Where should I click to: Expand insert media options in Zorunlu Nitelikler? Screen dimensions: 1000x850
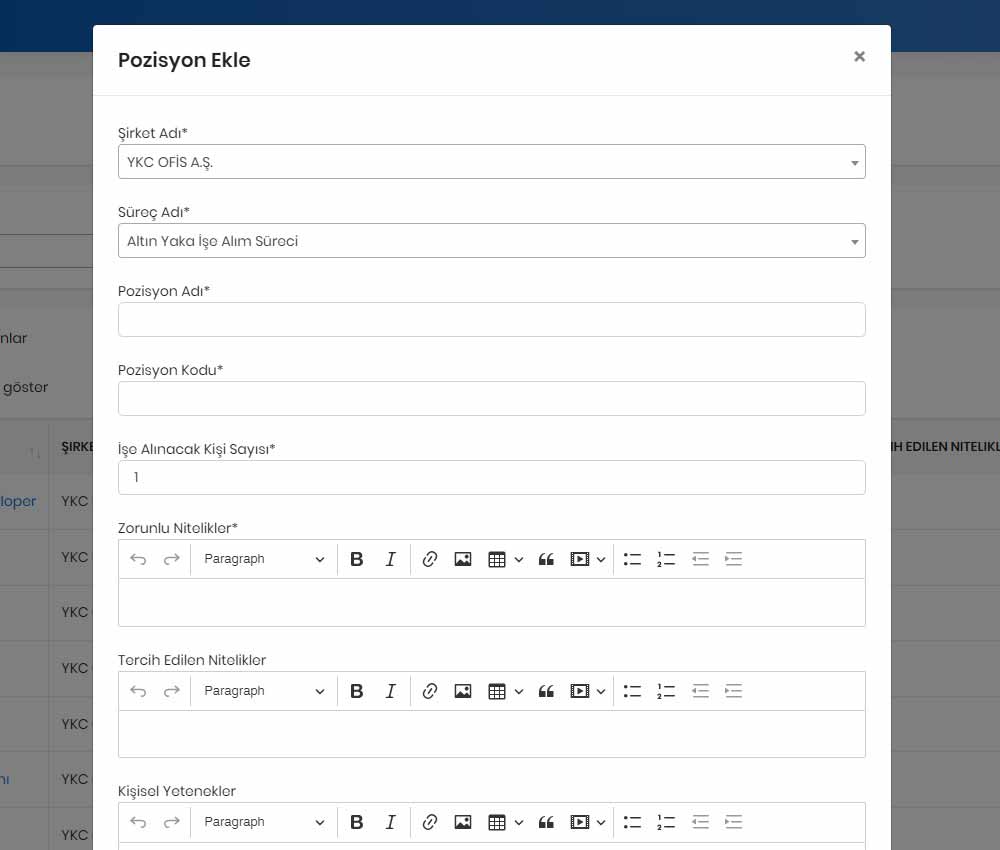click(x=601, y=559)
